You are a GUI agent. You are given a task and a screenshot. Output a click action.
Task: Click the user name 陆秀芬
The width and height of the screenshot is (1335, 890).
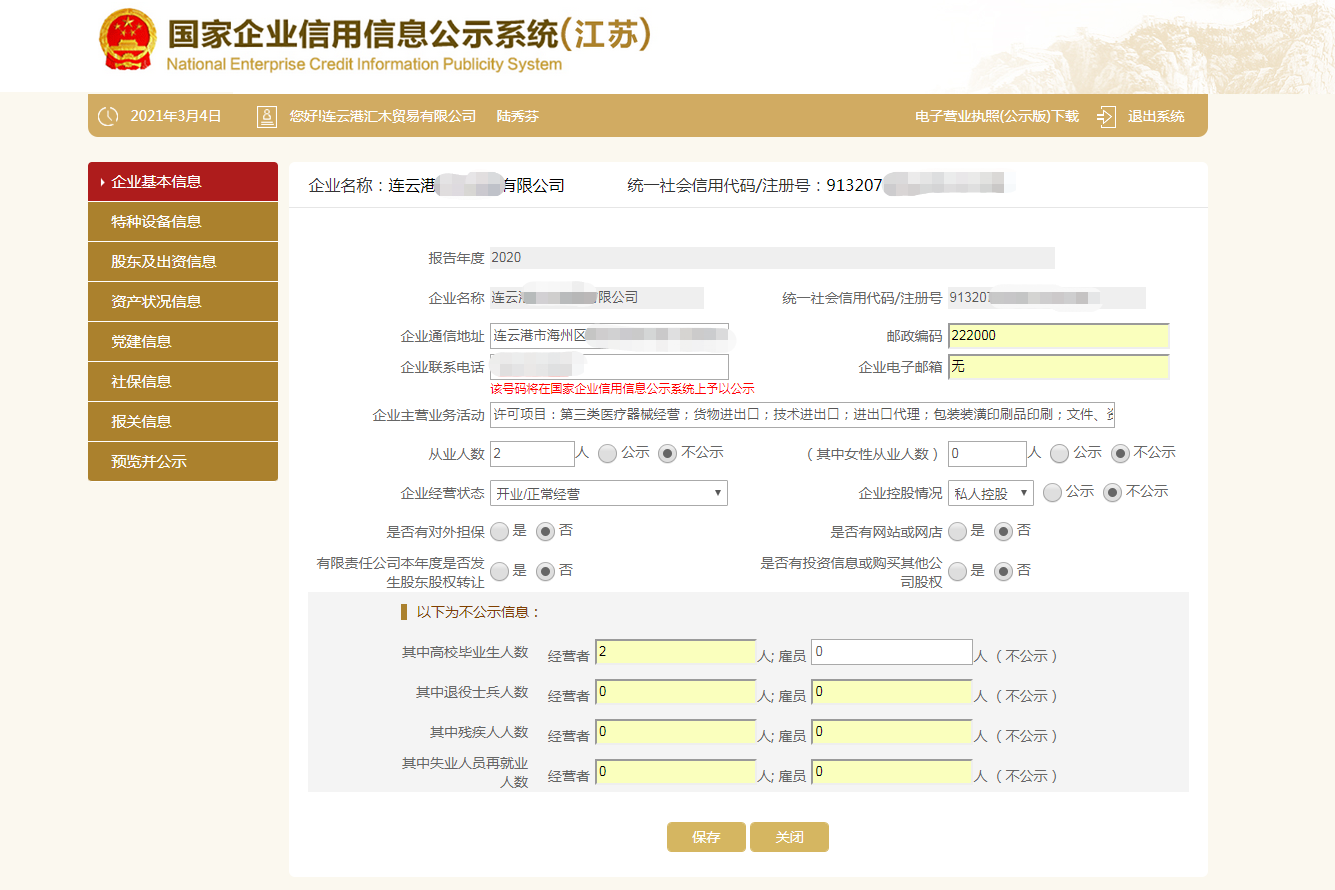518,116
